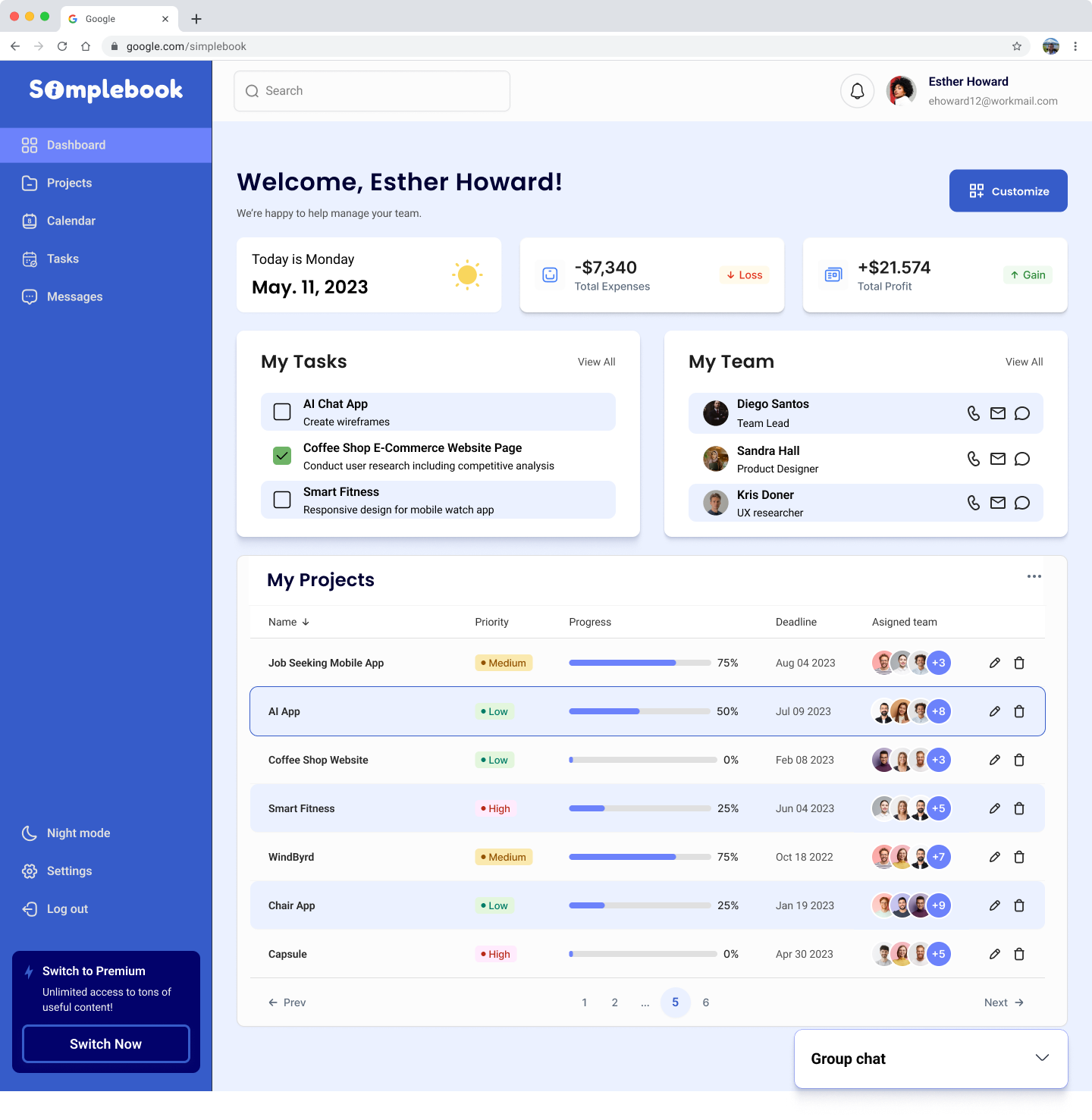
Task: Select page 6 in pagination
Action: pos(706,1002)
